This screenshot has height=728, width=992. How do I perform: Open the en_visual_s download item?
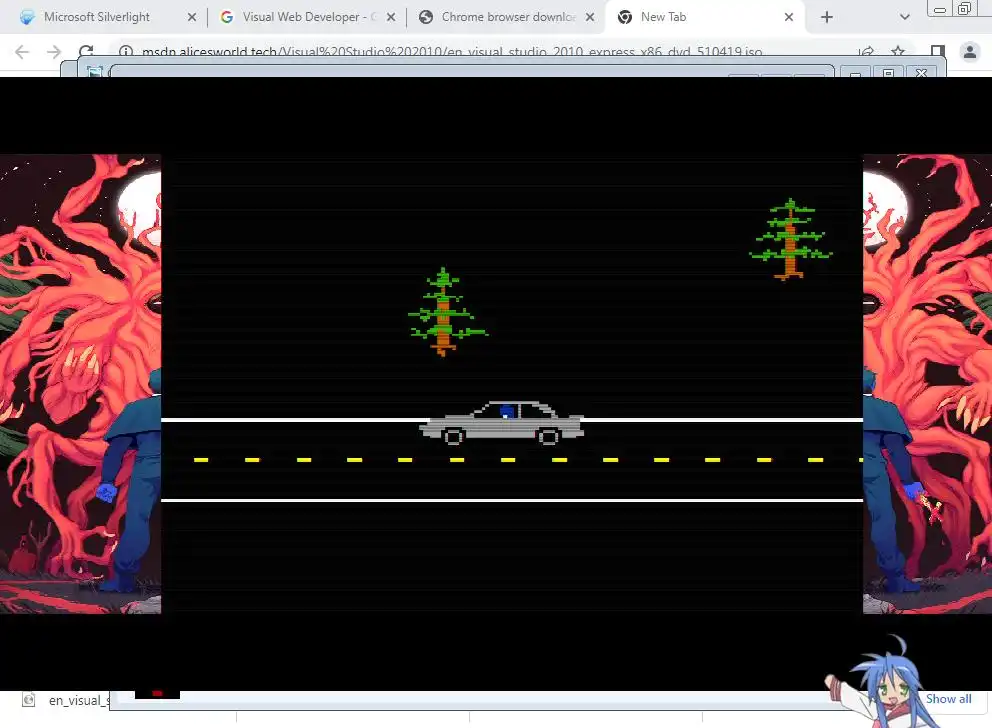pyautogui.click(x=66, y=700)
